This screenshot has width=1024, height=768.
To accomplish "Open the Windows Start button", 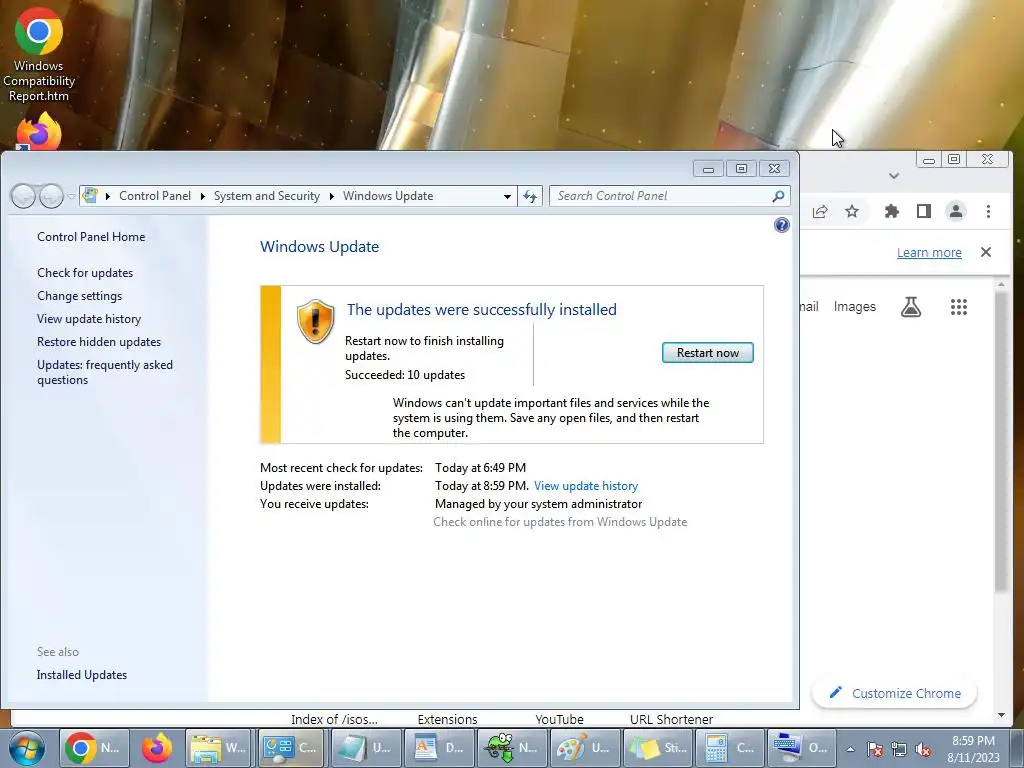I will point(27,748).
